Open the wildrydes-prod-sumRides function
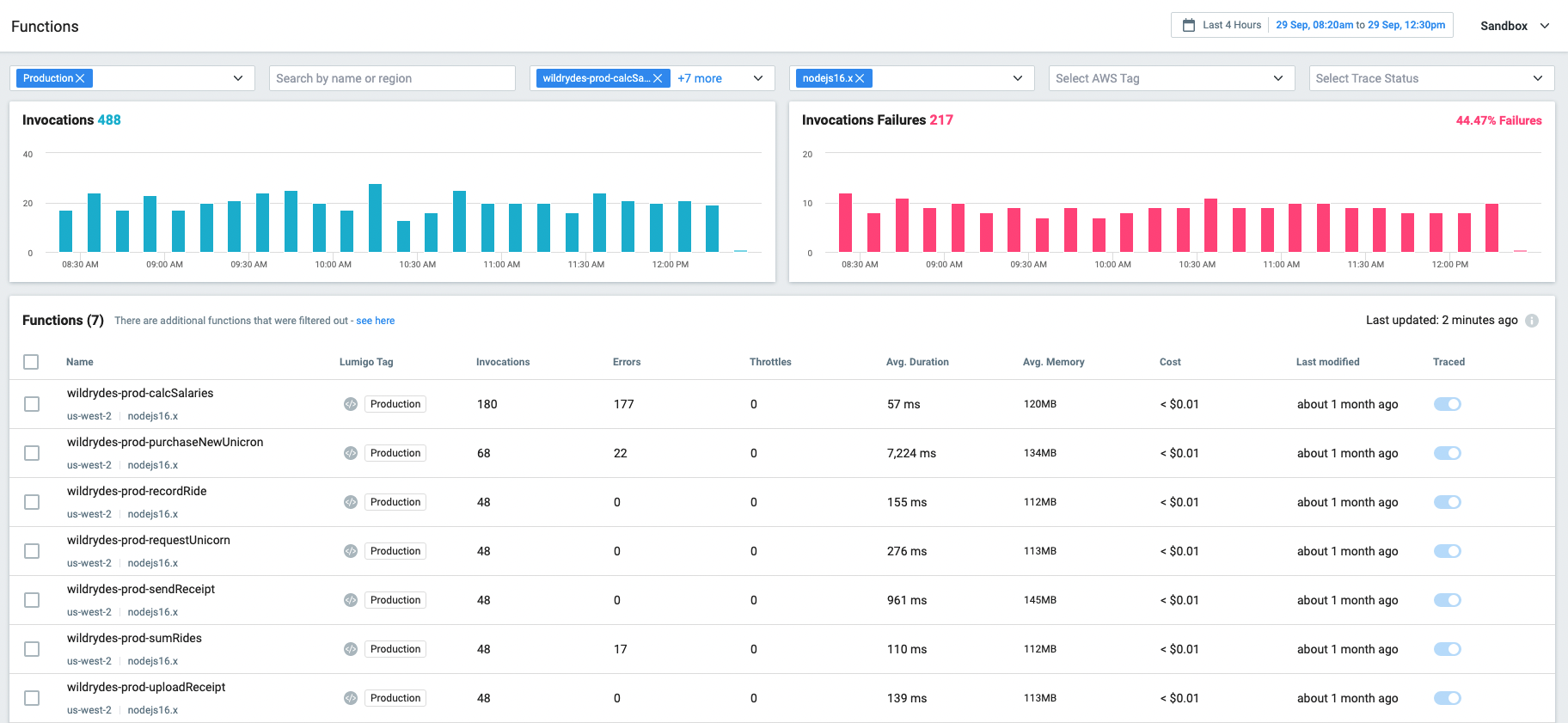The height and width of the screenshot is (723, 1568). [x=134, y=638]
